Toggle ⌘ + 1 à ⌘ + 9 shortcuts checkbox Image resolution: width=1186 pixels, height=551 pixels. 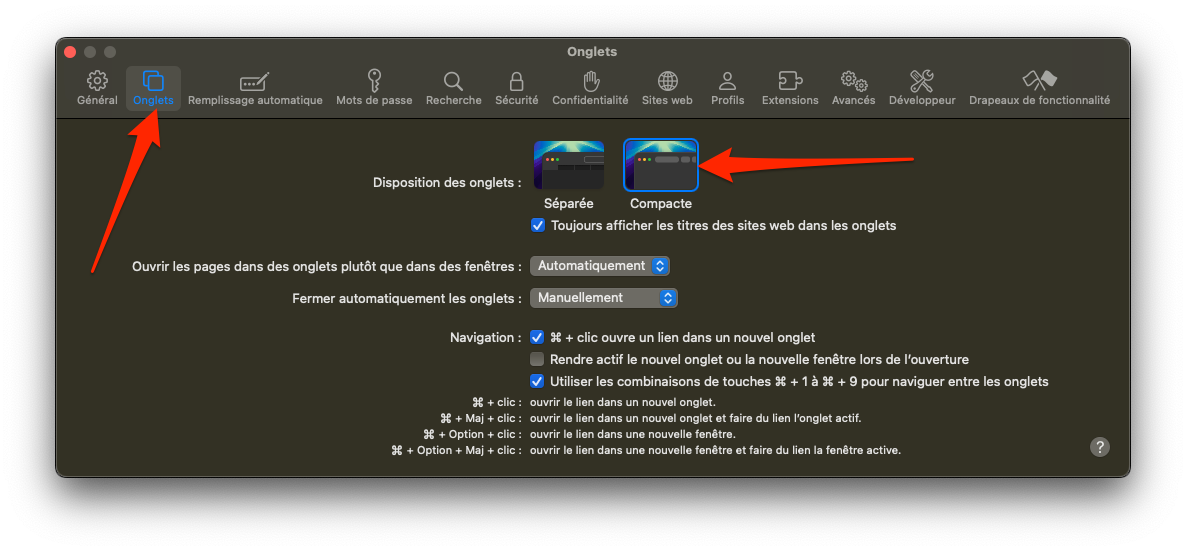point(538,381)
